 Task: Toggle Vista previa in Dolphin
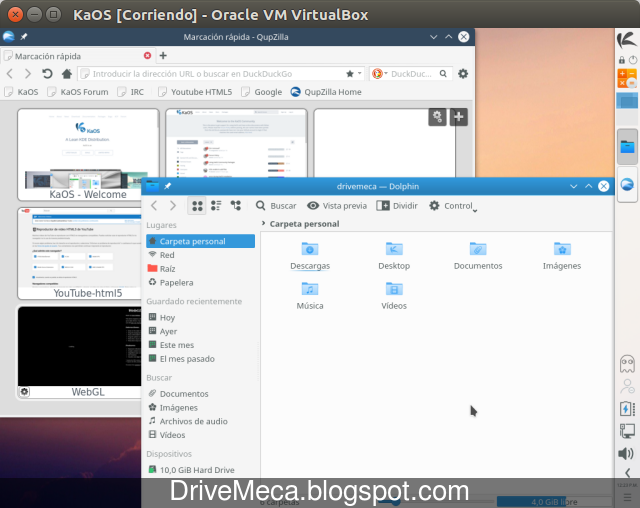click(x=337, y=206)
